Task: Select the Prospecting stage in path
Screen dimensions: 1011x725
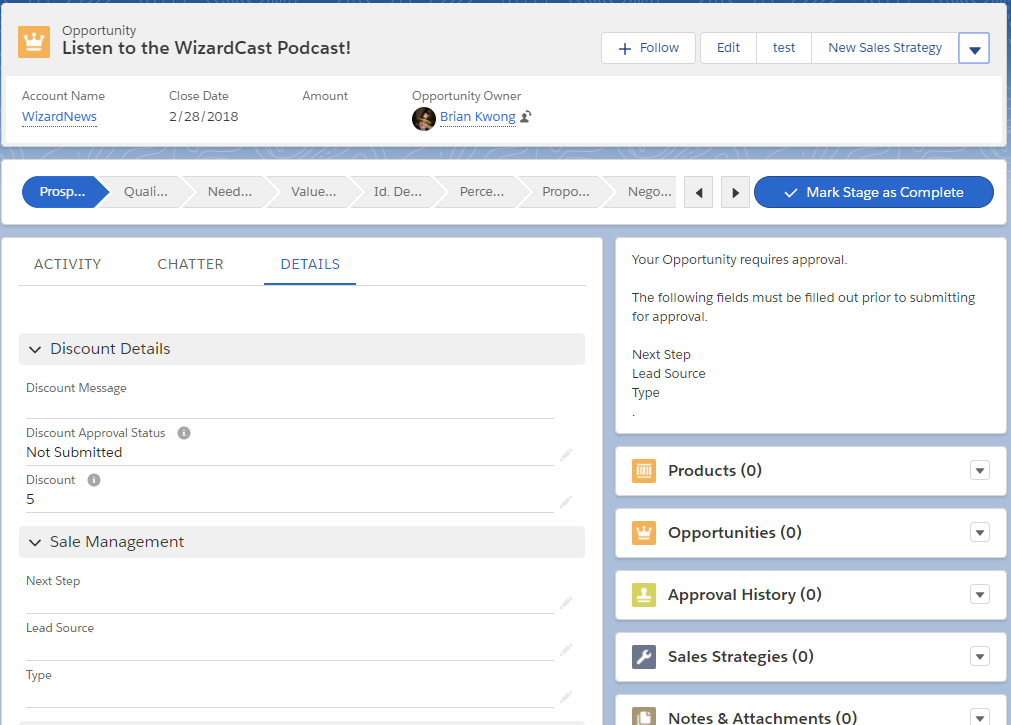Action: pyautogui.click(x=63, y=192)
